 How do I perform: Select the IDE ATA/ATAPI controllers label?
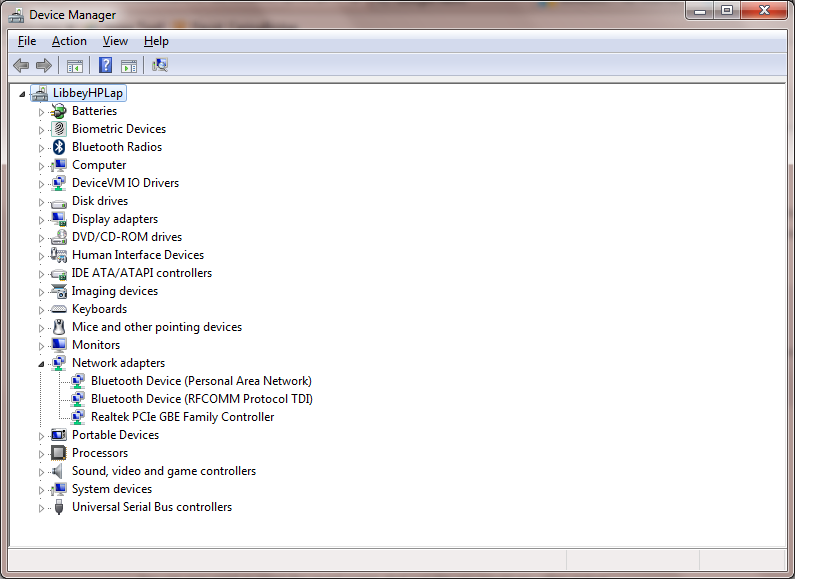(x=142, y=273)
